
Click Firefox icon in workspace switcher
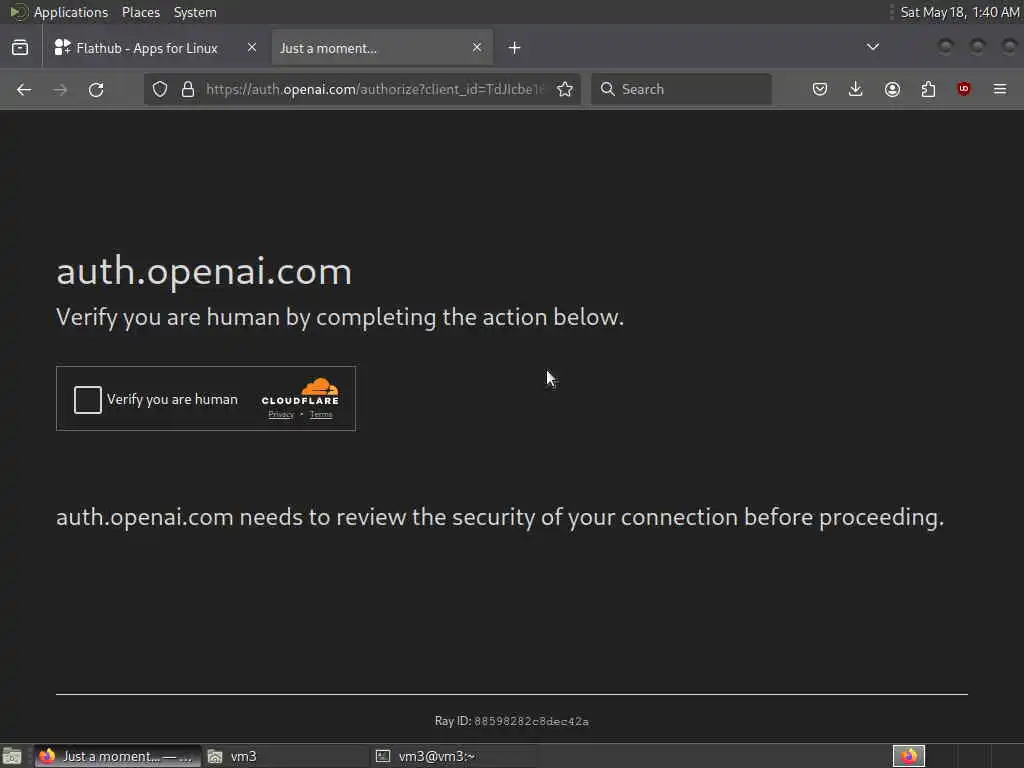tap(909, 756)
